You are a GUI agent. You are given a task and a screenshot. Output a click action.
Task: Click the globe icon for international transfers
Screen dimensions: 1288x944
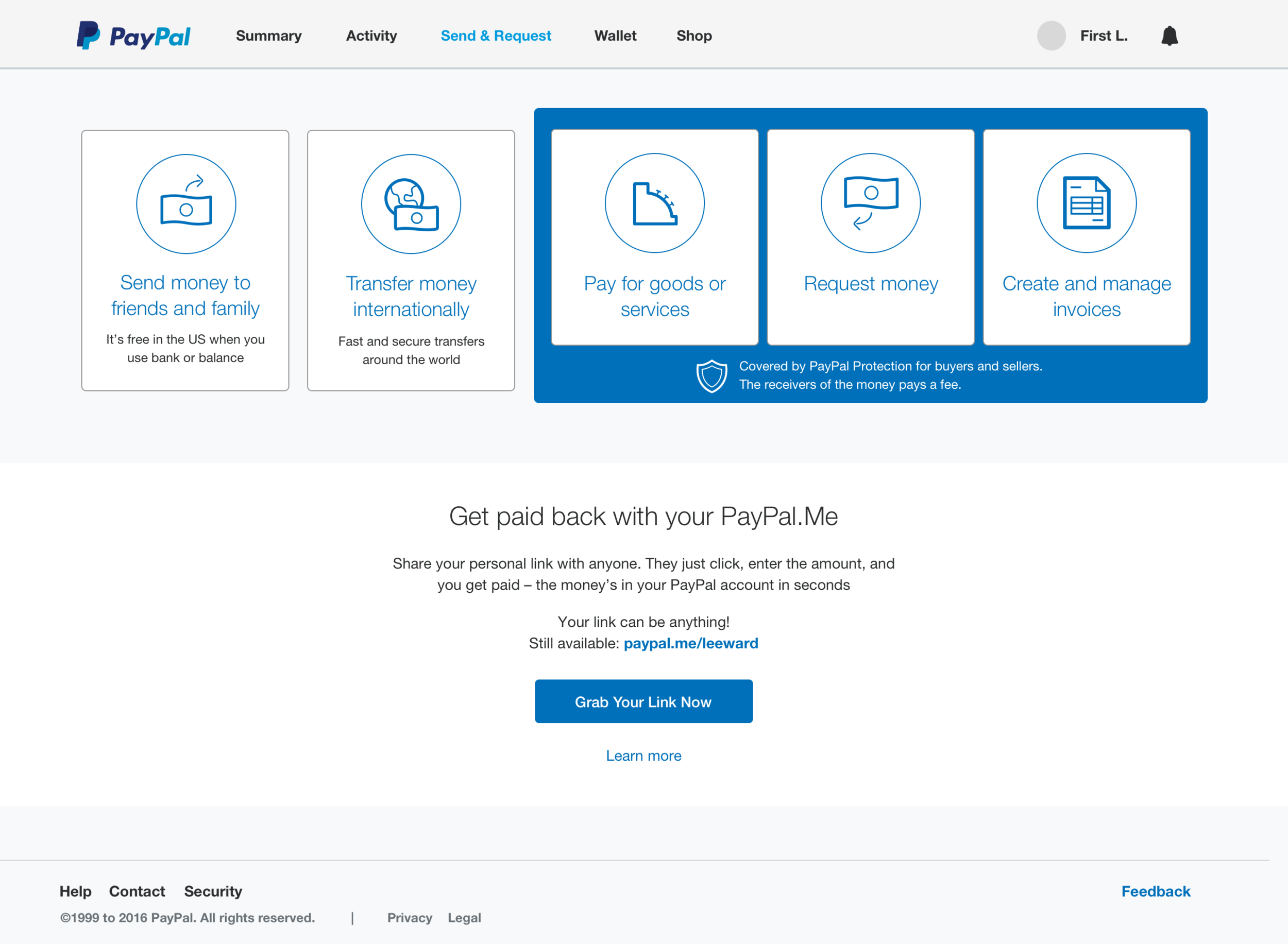pyautogui.click(x=411, y=203)
